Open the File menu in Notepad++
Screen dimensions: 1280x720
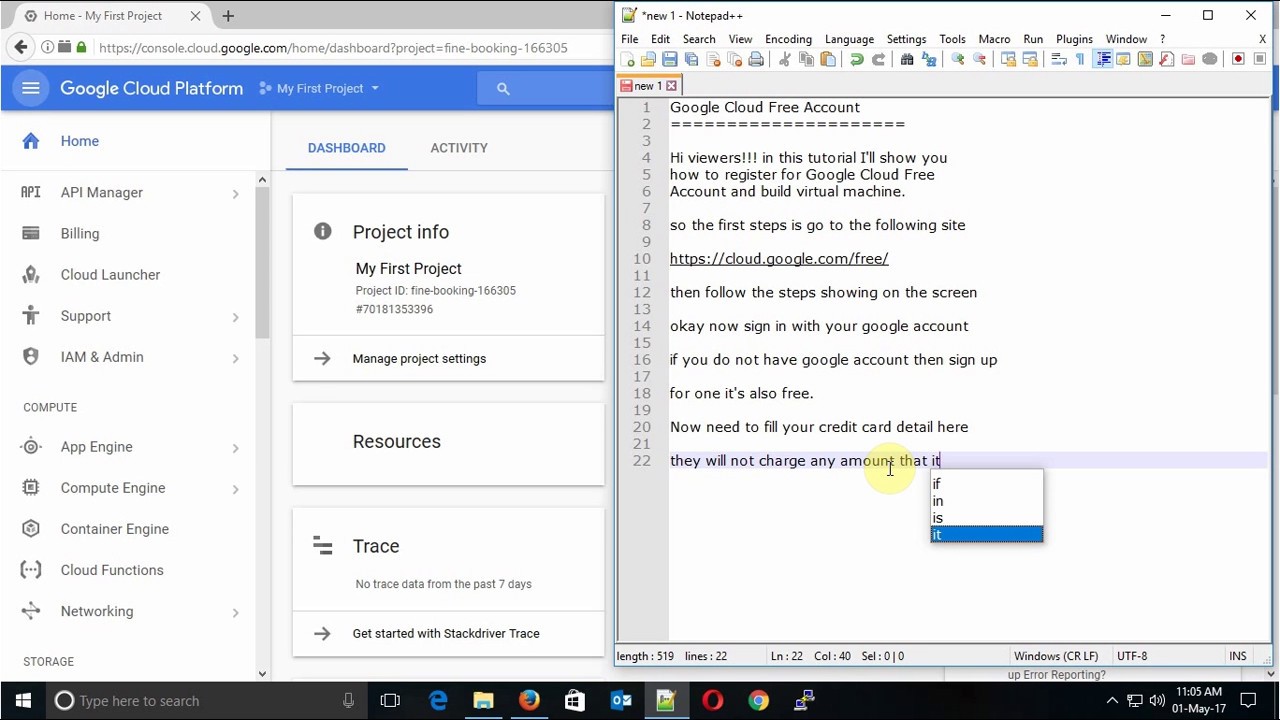point(630,39)
